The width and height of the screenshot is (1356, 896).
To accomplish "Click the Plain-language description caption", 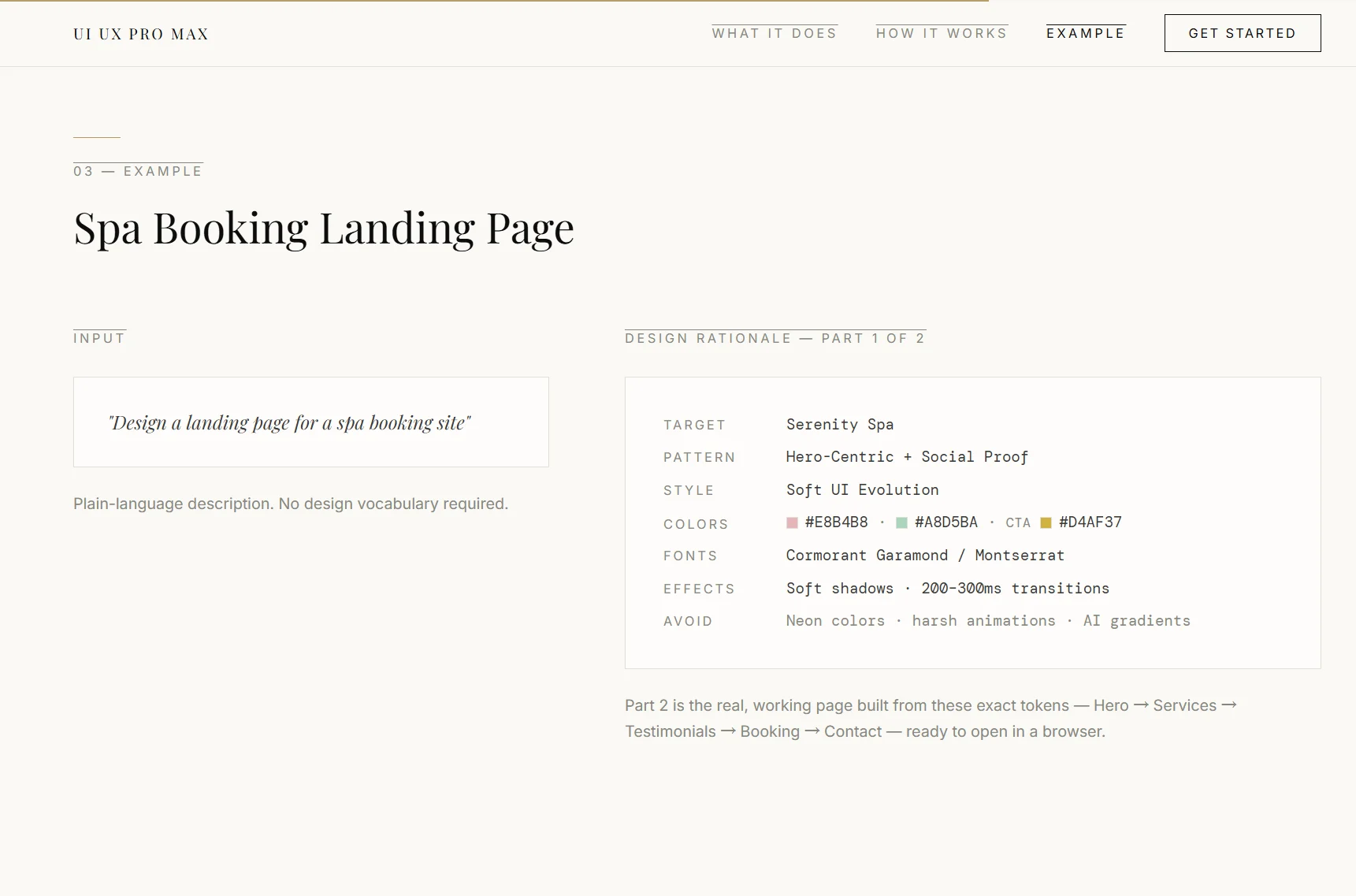I will click(x=291, y=504).
